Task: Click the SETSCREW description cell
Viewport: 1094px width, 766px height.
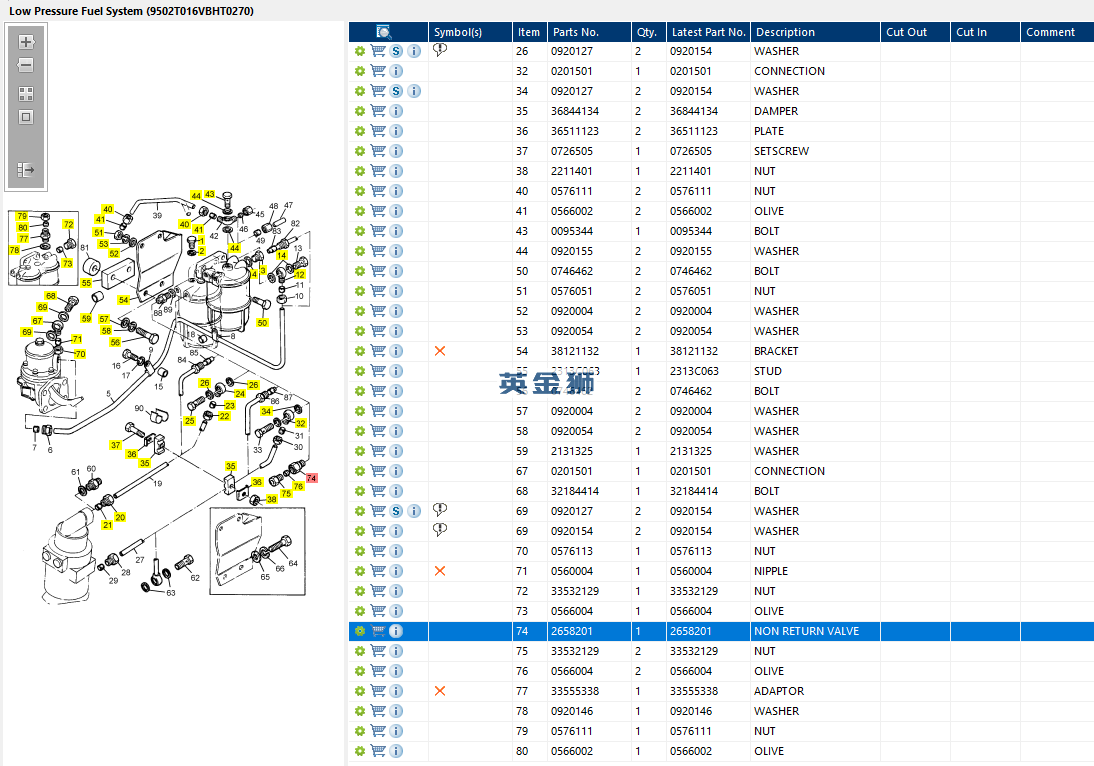Action: tap(815, 151)
